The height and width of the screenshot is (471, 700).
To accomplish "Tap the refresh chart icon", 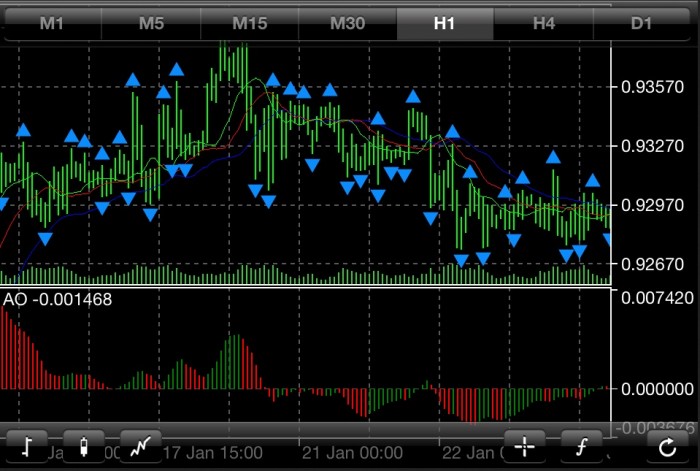I will pyautogui.click(x=667, y=446).
